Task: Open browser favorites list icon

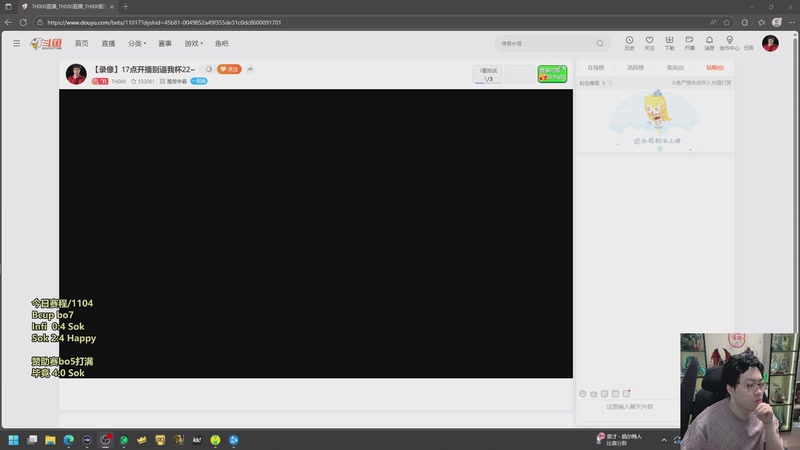Action: click(x=761, y=22)
